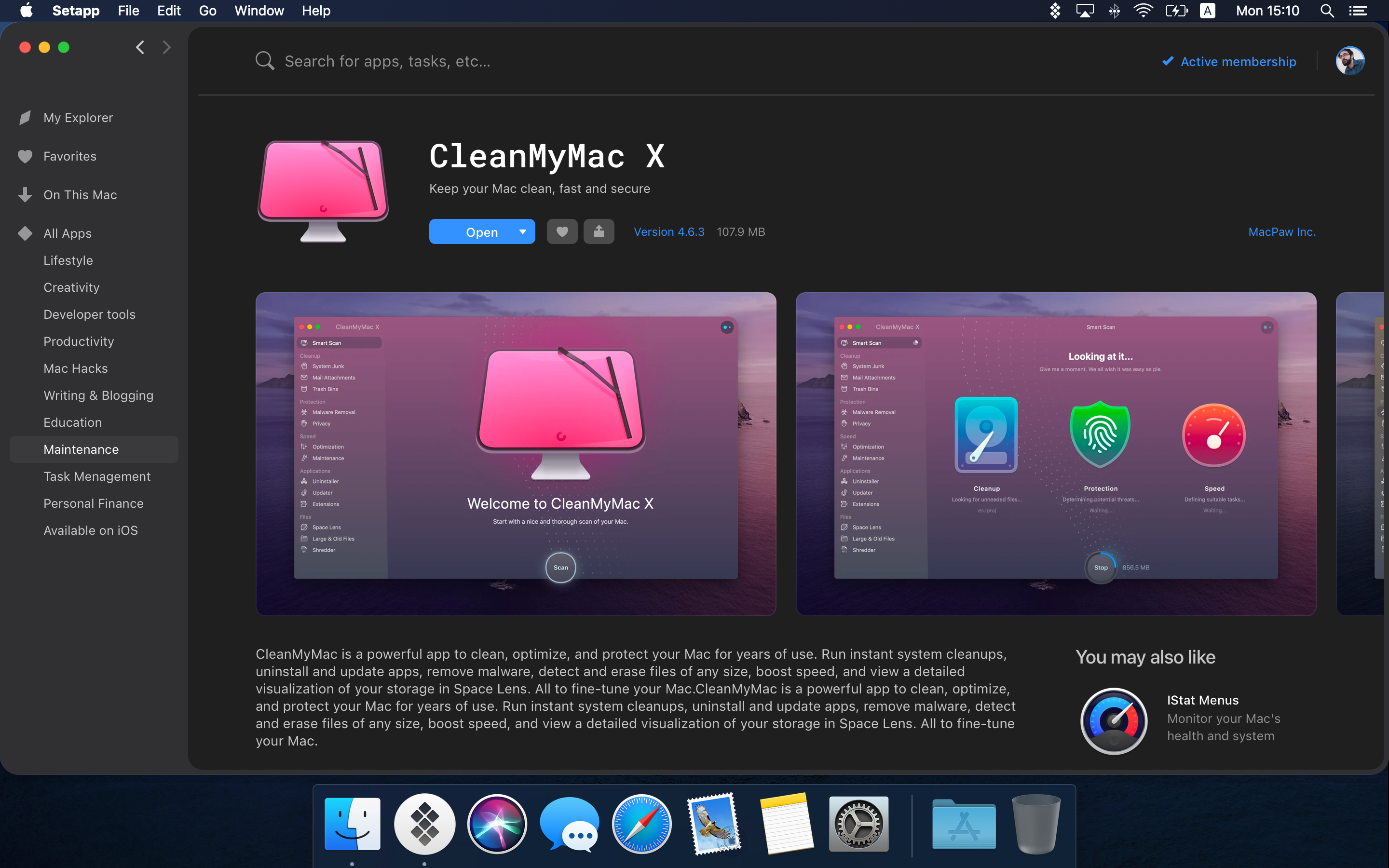1389x868 pixels.
Task: Open My Explorer in the sidebar
Action: 78,118
